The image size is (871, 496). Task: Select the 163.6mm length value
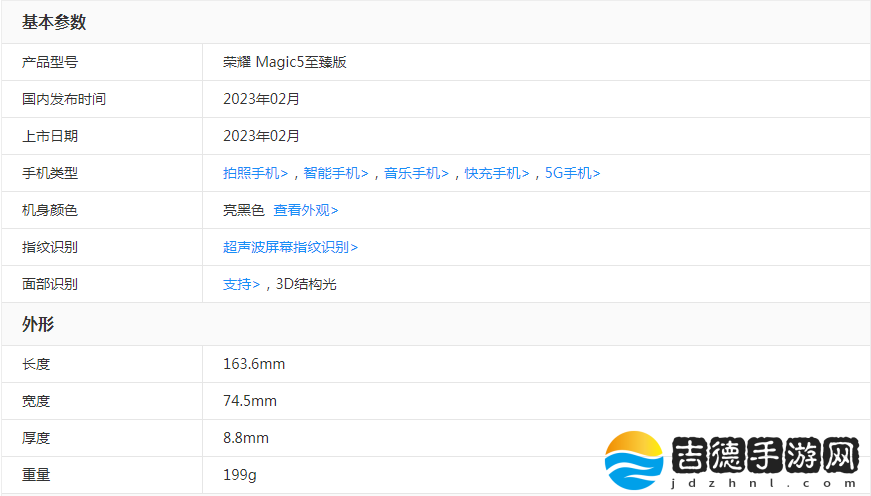pos(254,364)
